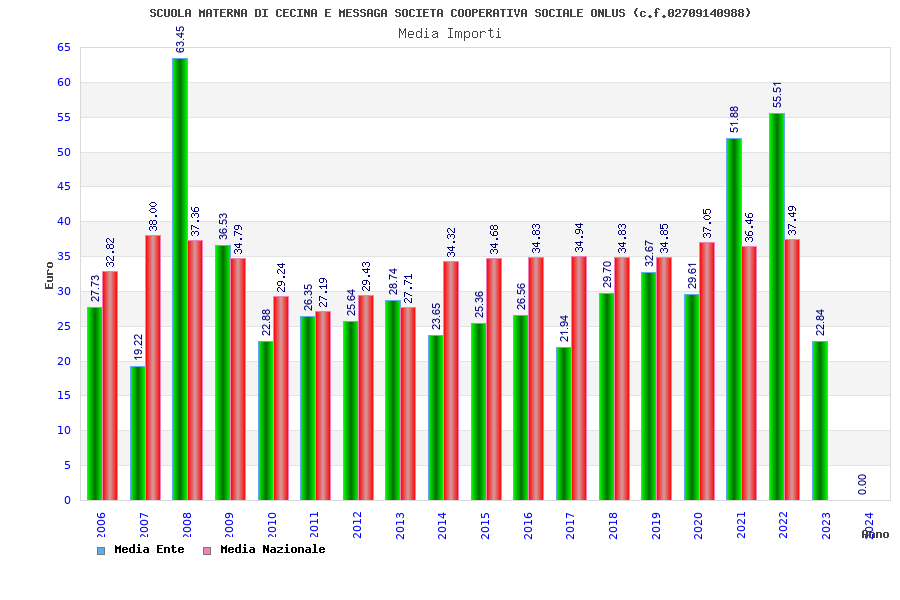Click the 50 y-axis tick label
This screenshot has height=600, width=900.
pos(64,152)
